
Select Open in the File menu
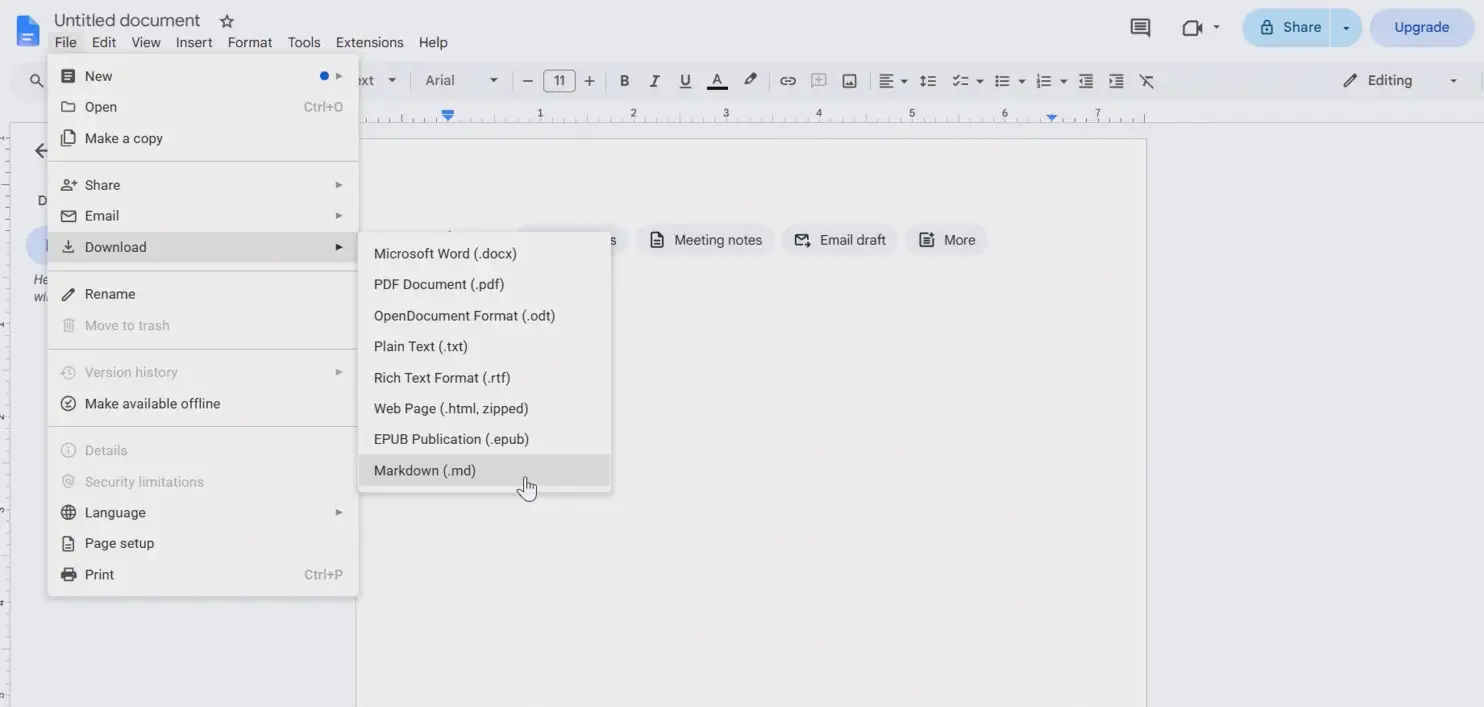203,107
